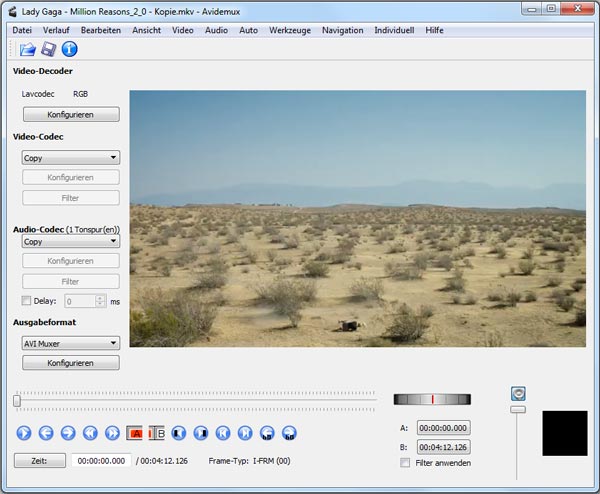Open the Bearbeiten menu
The image size is (600, 494).
pos(101,30)
